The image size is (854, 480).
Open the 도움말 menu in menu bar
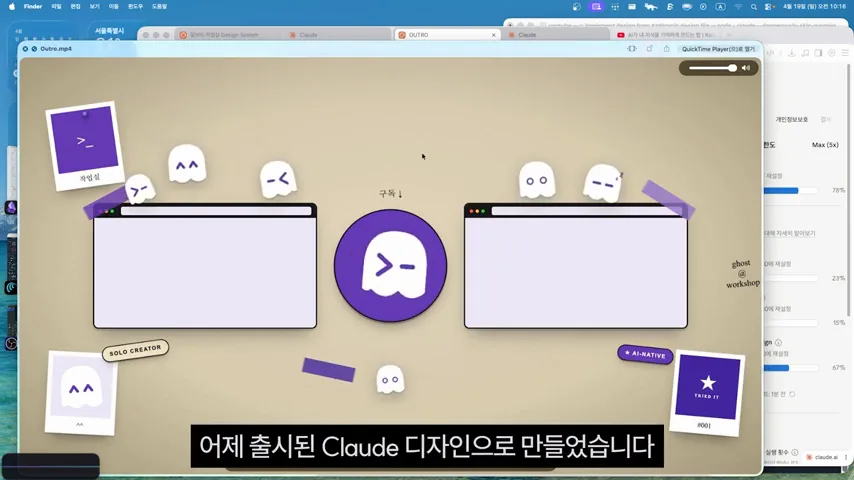(160, 7)
